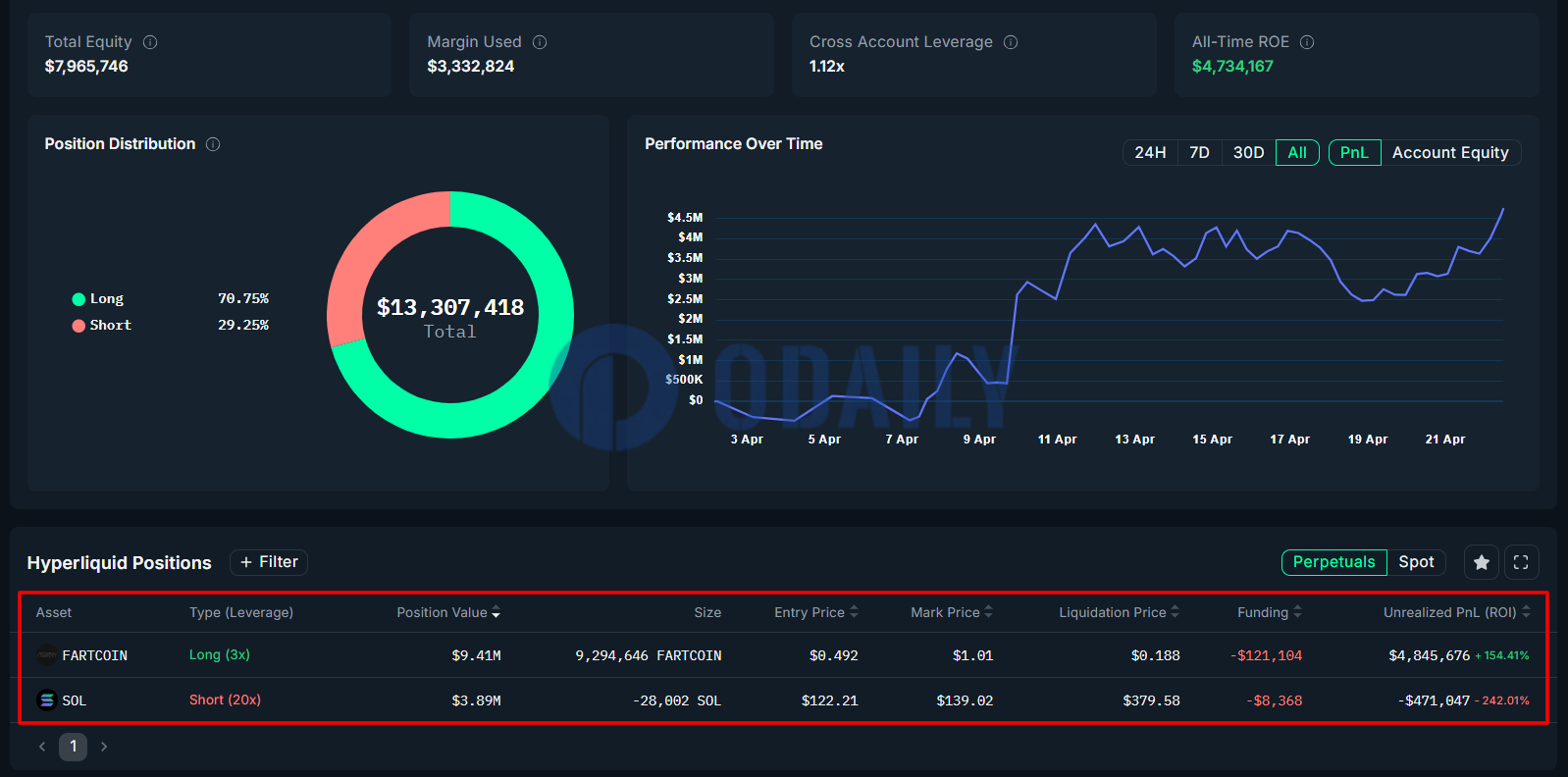Sort by Unrealized PnL (ROI) column
The width and height of the screenshot is (1568, 777).
click(x=1457, y=612)
